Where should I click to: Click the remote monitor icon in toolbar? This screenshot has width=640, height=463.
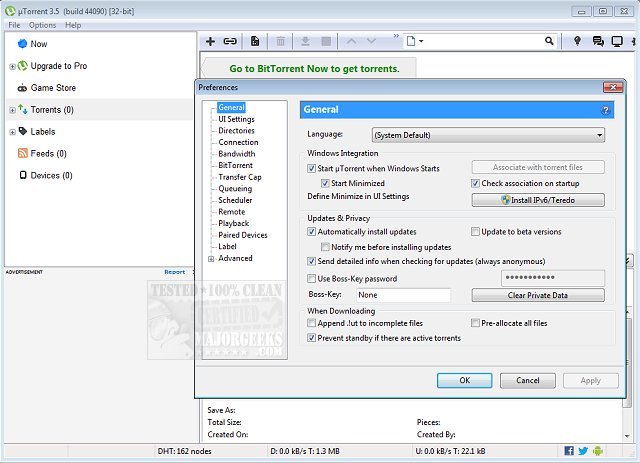pyautogui.click(x=617, y=41)
